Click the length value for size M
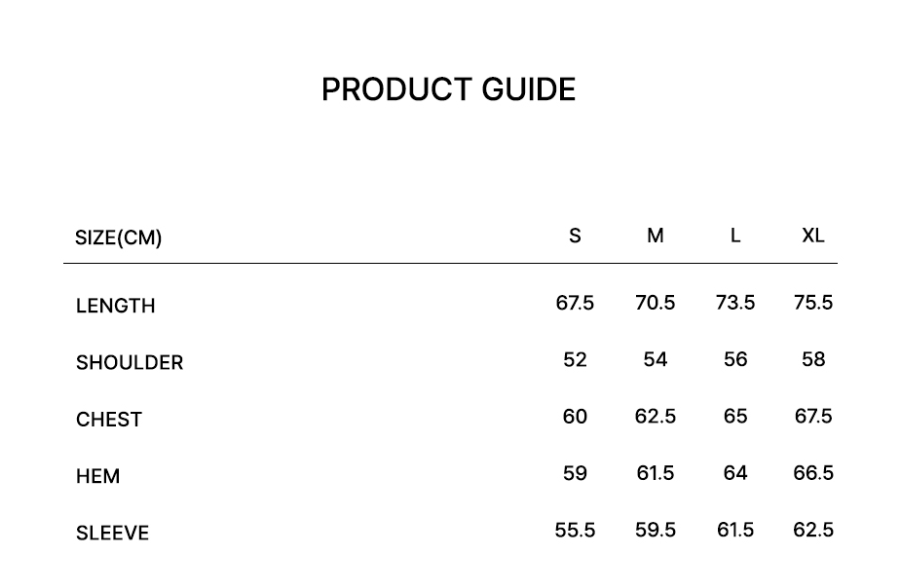923x578 pixels. pos(655,303)
